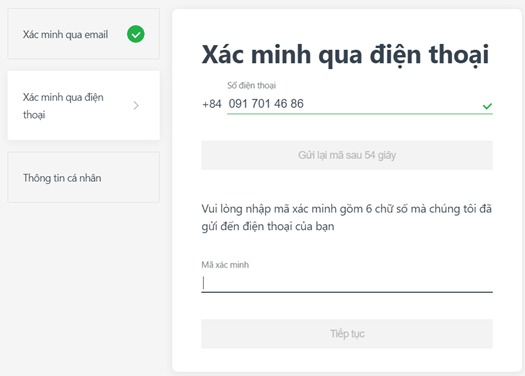Focus the 'Mã xác minh' code field
The image size is (525, 376).
[x=347, y=283]
